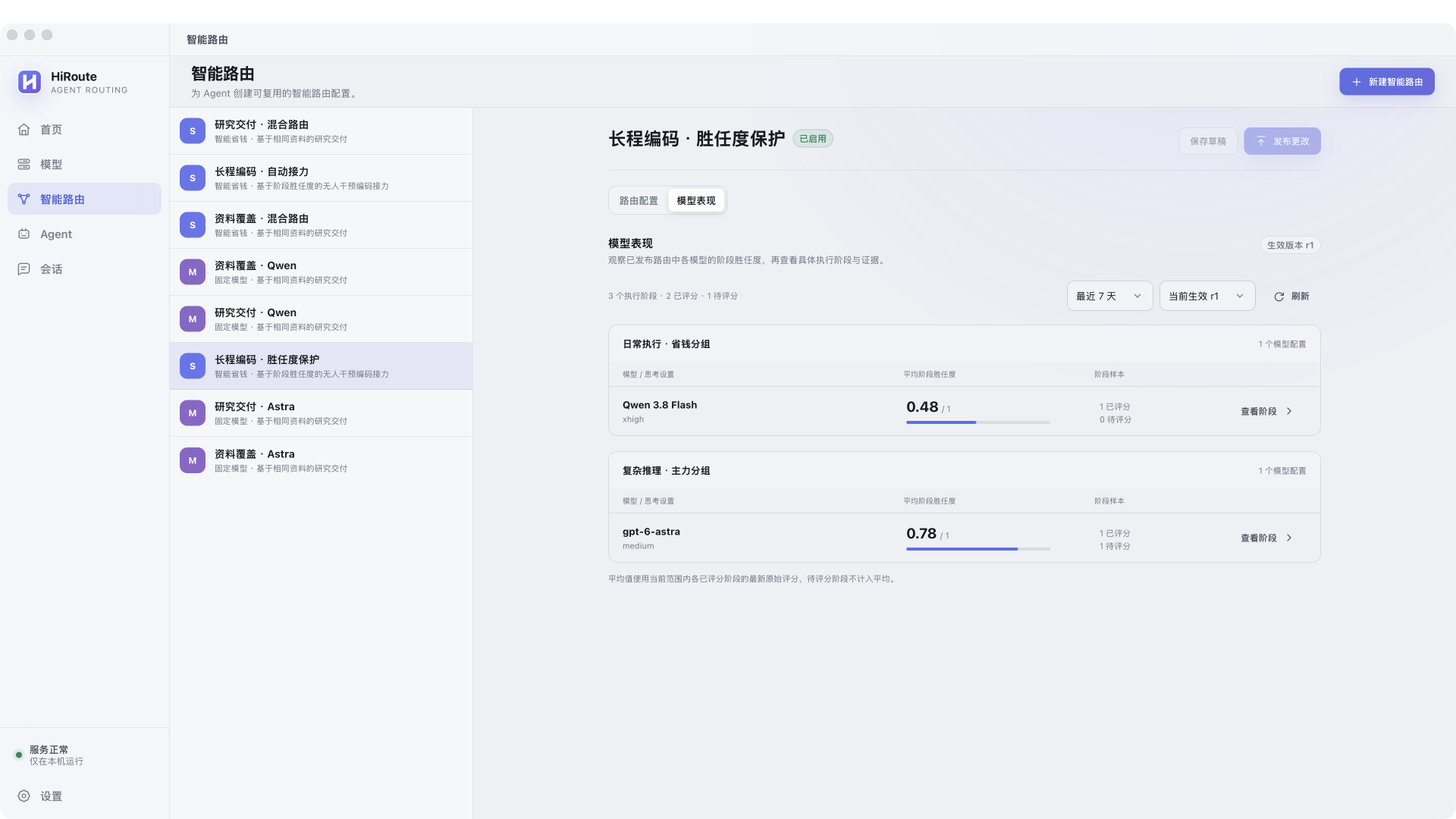1456x819 pixels.
Task: Click the green 服务正常 status dot
Action: [x=19, y=755]
